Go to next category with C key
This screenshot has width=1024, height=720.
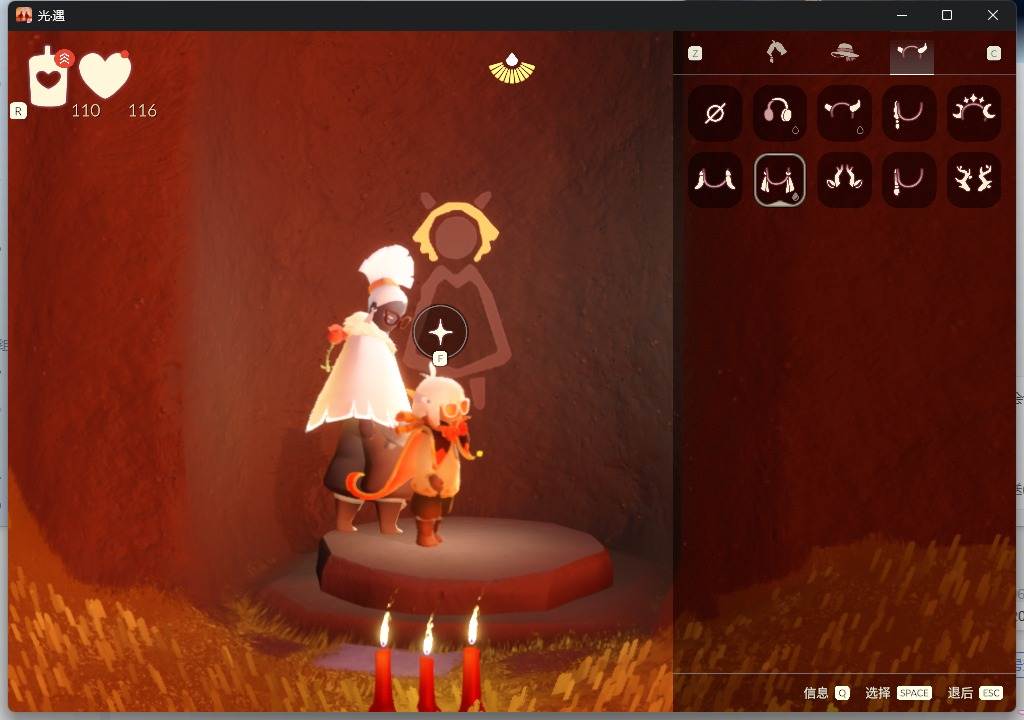click(x=993, y=54)
